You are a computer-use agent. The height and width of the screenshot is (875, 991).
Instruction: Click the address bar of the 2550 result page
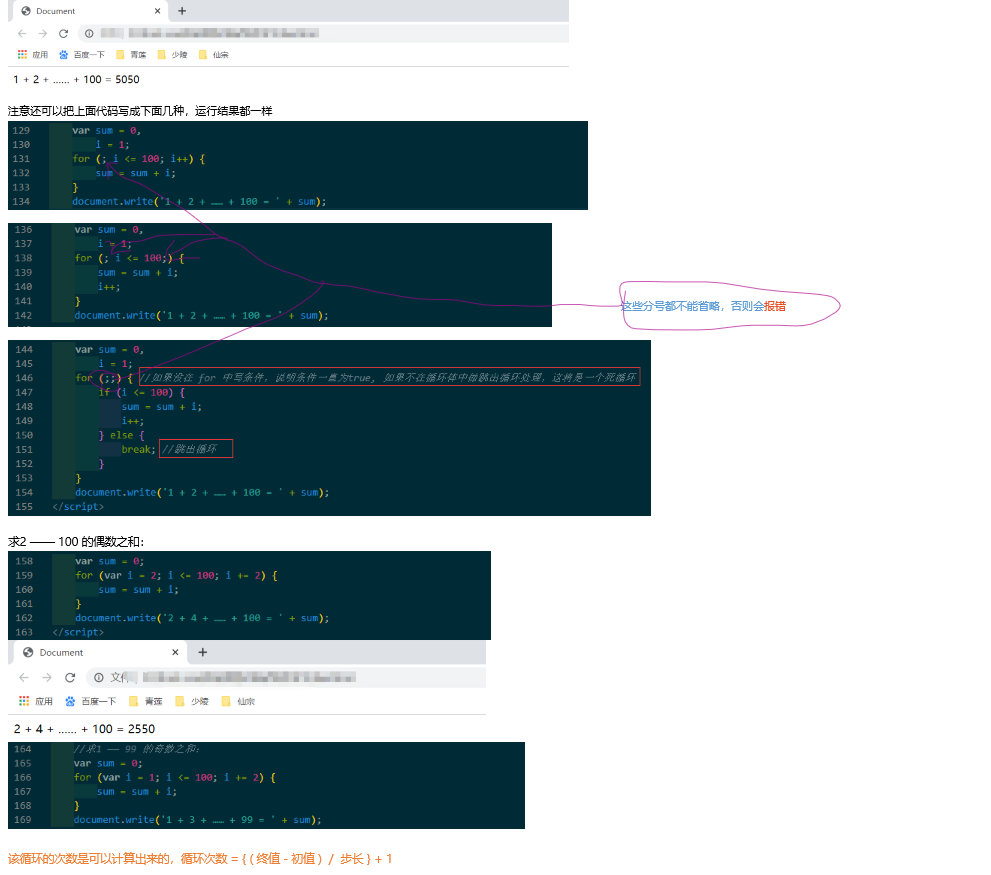click(x=286, y=678)
